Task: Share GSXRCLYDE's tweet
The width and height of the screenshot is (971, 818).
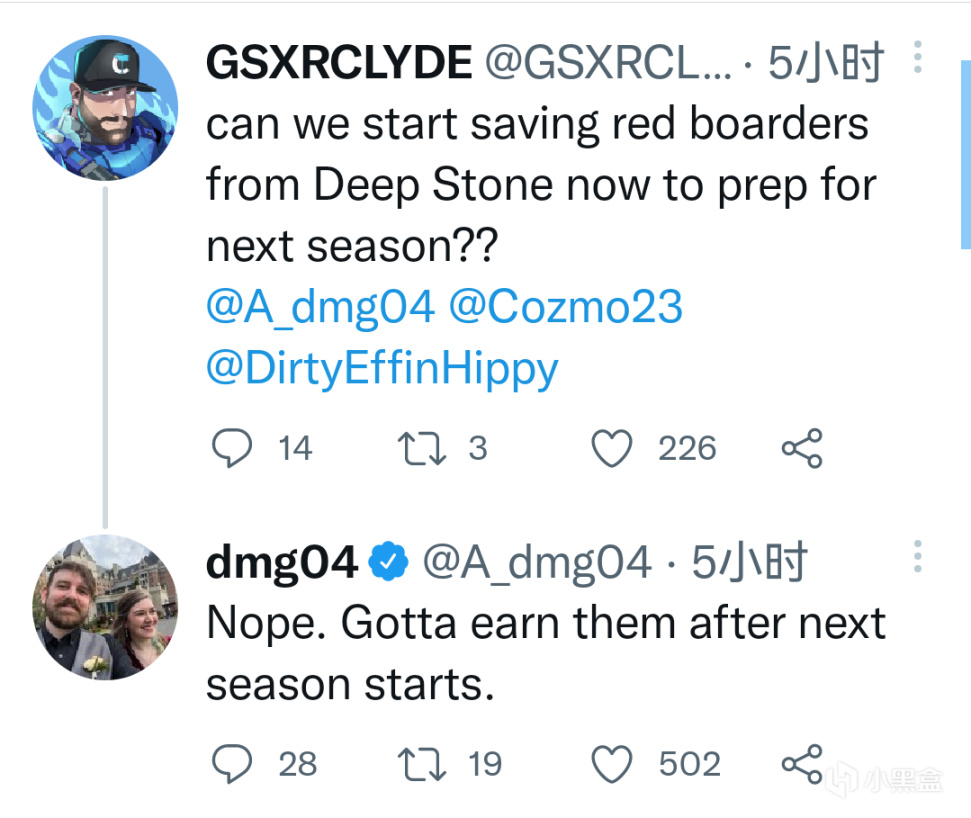Action: point(801,449)
